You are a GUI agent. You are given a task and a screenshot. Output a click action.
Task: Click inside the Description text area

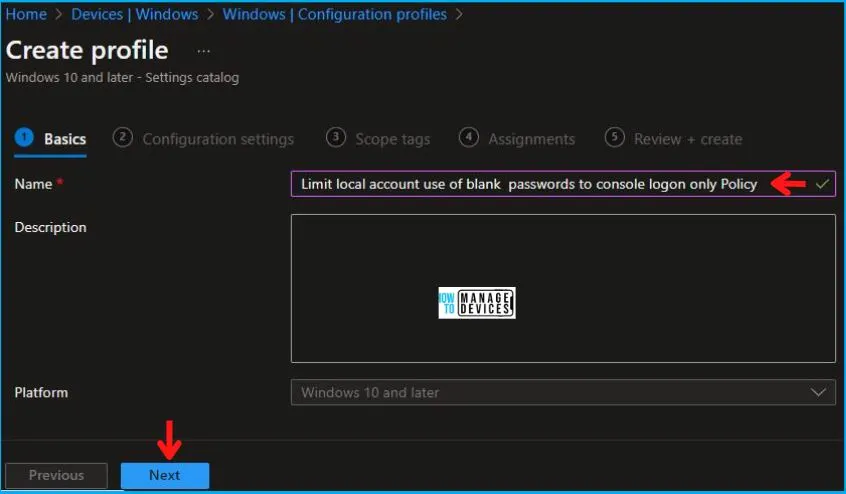point(563,289)
